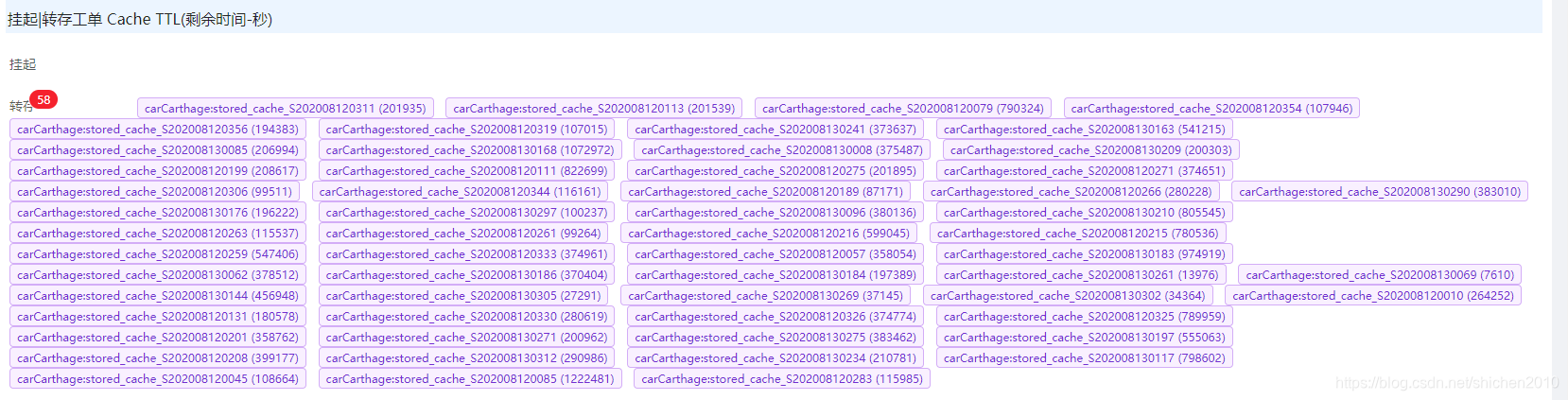Pick tag S202008120045 (108664)

158,379
